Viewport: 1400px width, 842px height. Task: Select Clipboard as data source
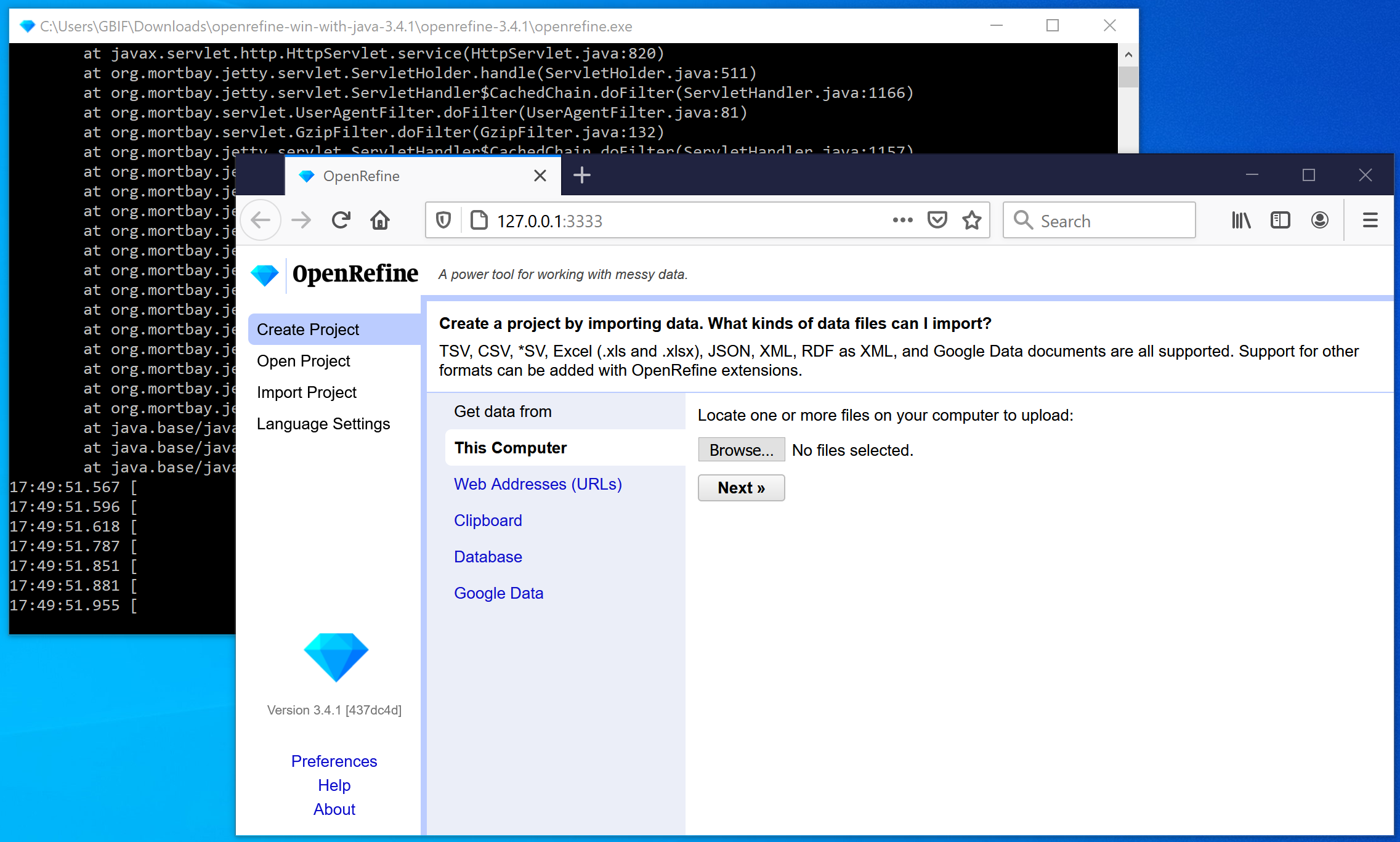point(488,520)
